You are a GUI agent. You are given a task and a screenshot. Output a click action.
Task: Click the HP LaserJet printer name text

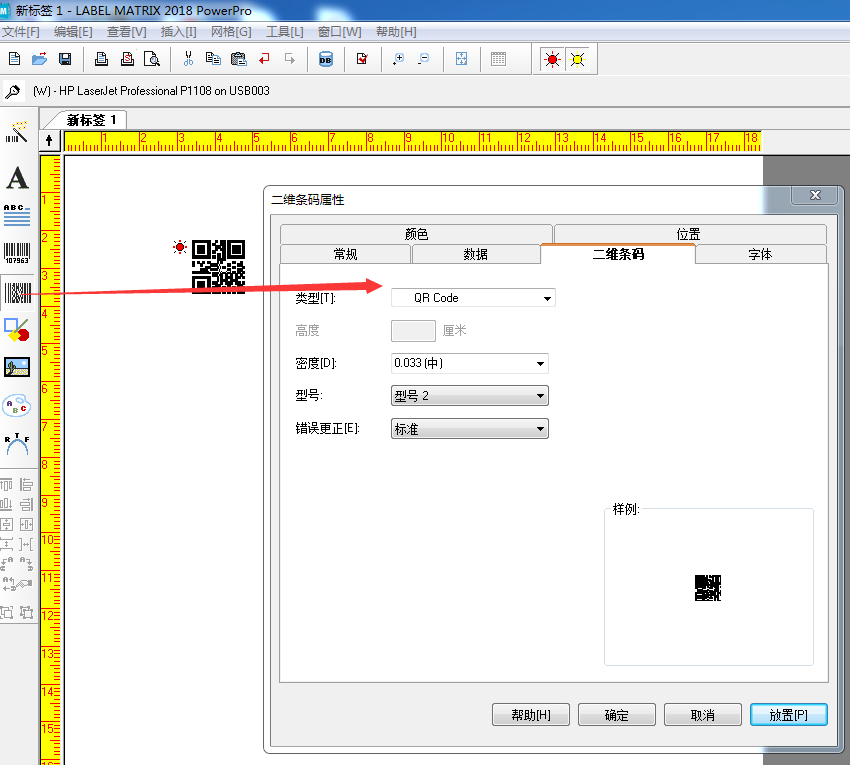click(x=151, y=91)
